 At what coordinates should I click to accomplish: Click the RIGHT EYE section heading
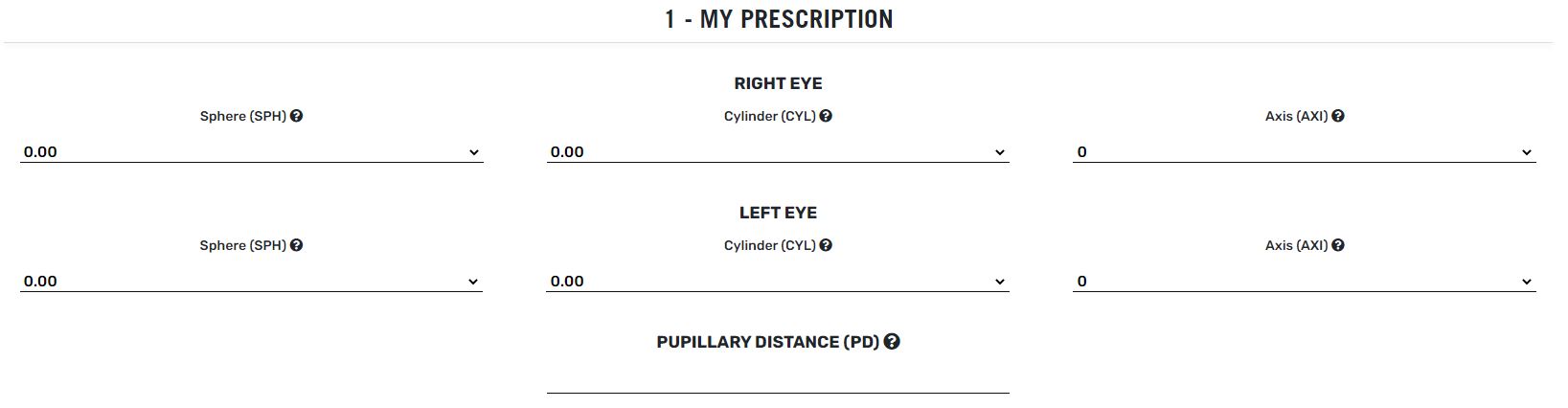tap(778, 83)
